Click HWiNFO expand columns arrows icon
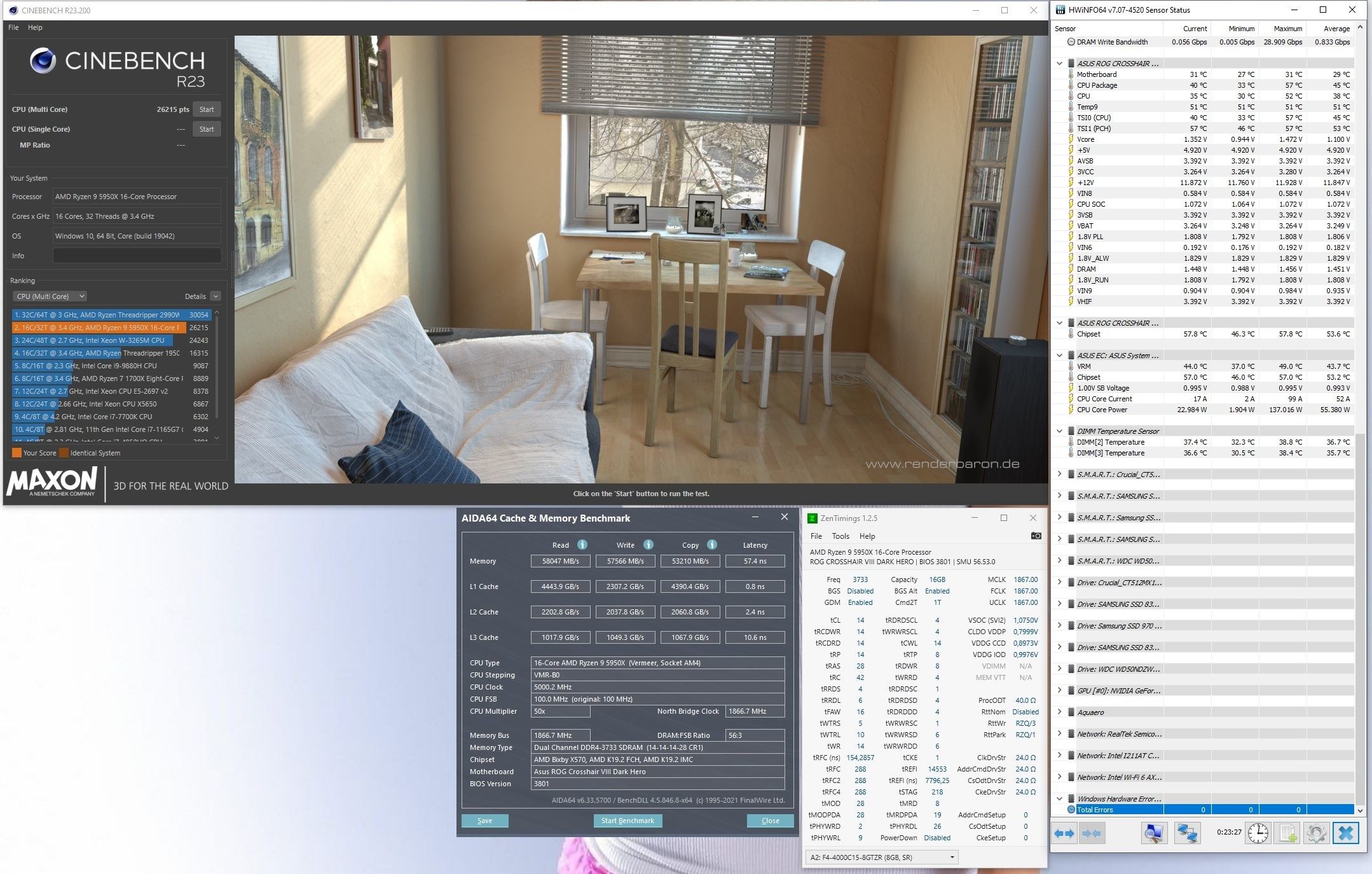Viewport: 1372px width, 874px height. [x=1064, y=833]
